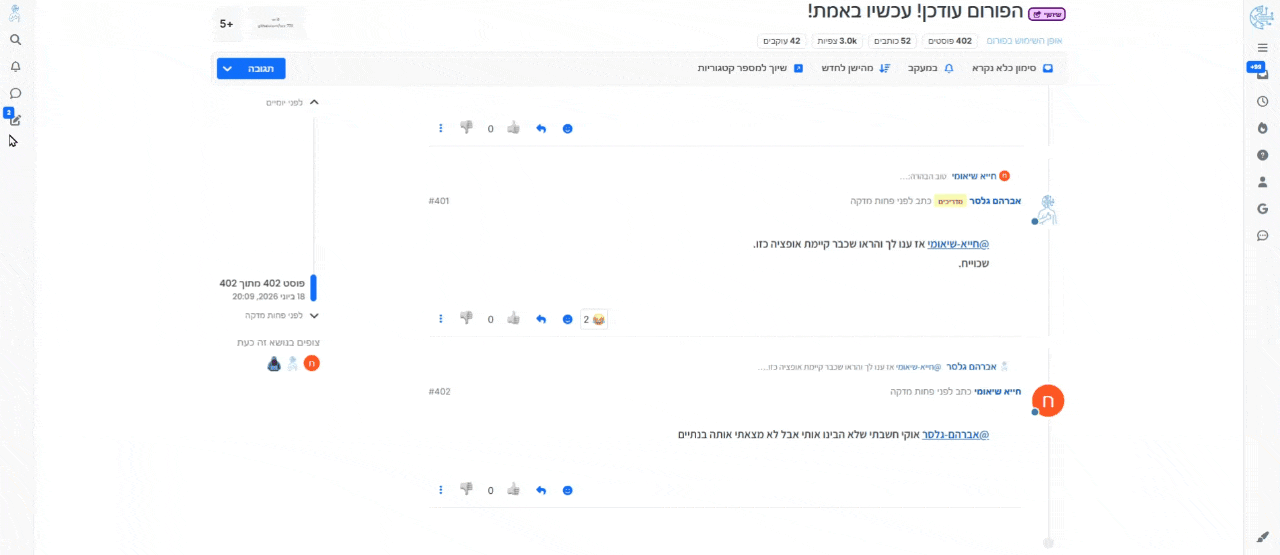The height and width of the screenshot is (555, 1280).
Task: Open three-dot menu of topmost post row
Action: (x=441, y=128)
